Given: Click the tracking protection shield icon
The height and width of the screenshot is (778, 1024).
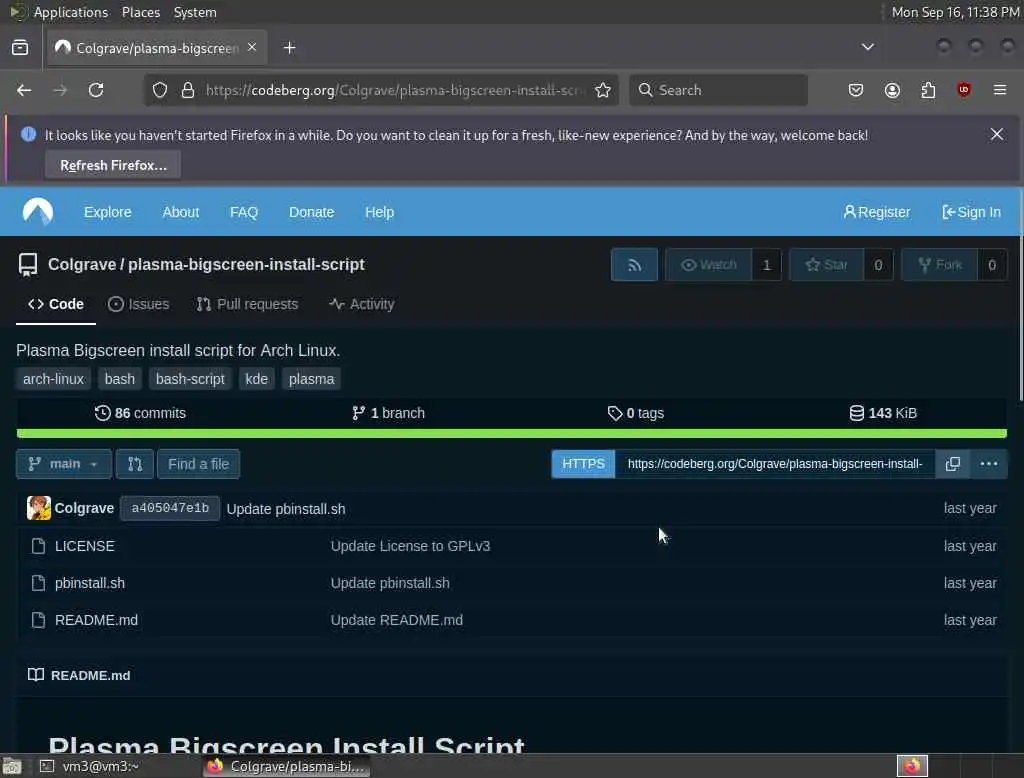Looking at the screenshot, I should click(160, 90).
